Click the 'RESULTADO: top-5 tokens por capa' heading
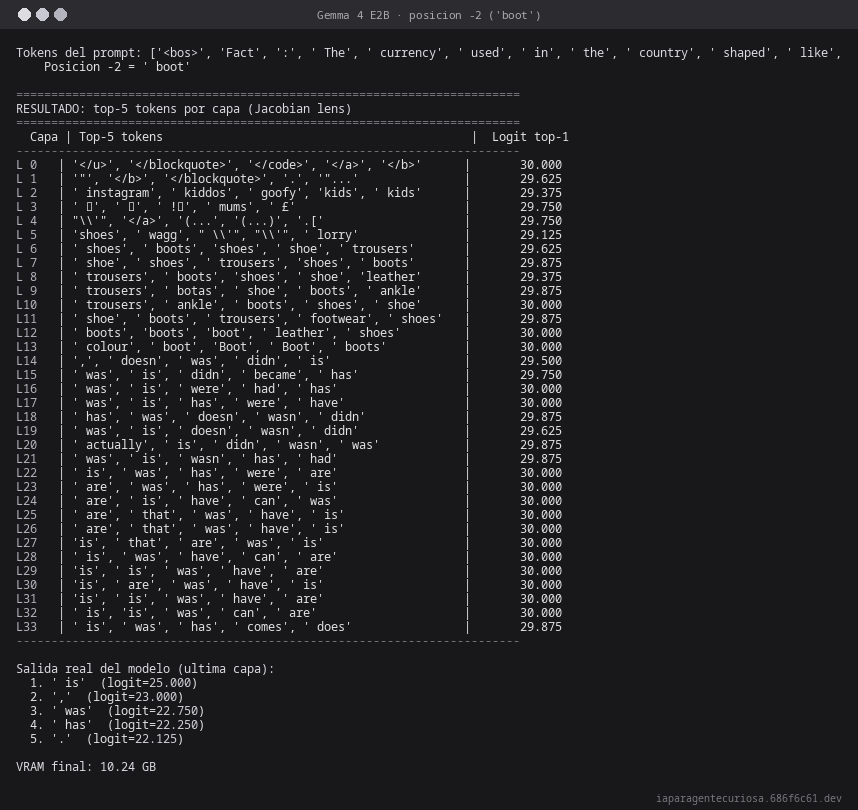The height and width of the screenshot is (810, 858). (x=184, y=109)
